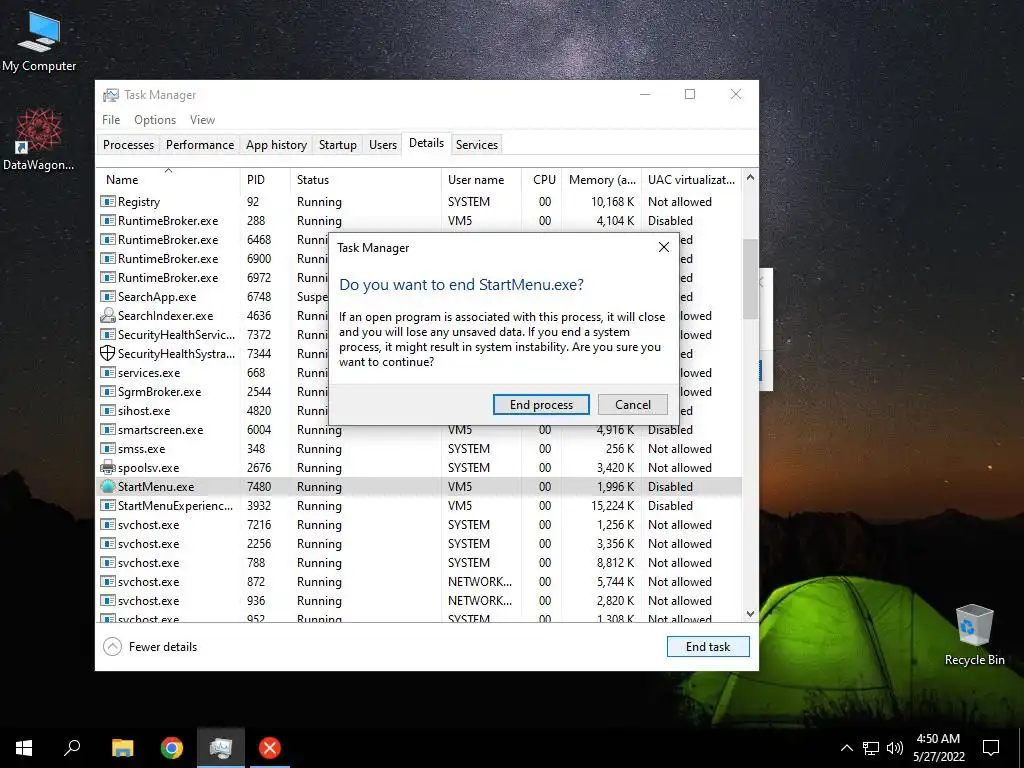Open File Explorer from taskbar
The height and width of the screenshot is (768, 1024).
122,748
